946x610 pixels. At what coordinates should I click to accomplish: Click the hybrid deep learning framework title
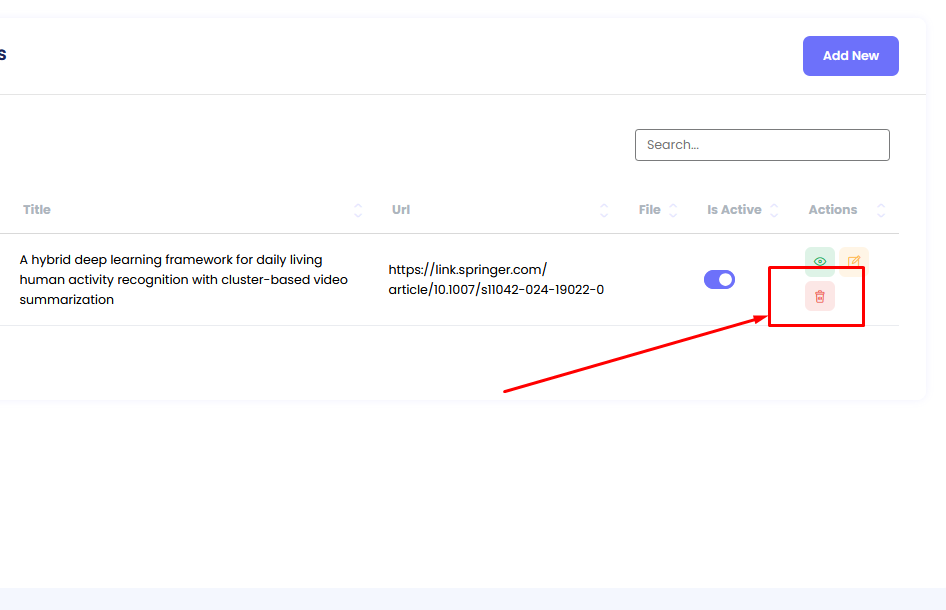coord(183,280)
